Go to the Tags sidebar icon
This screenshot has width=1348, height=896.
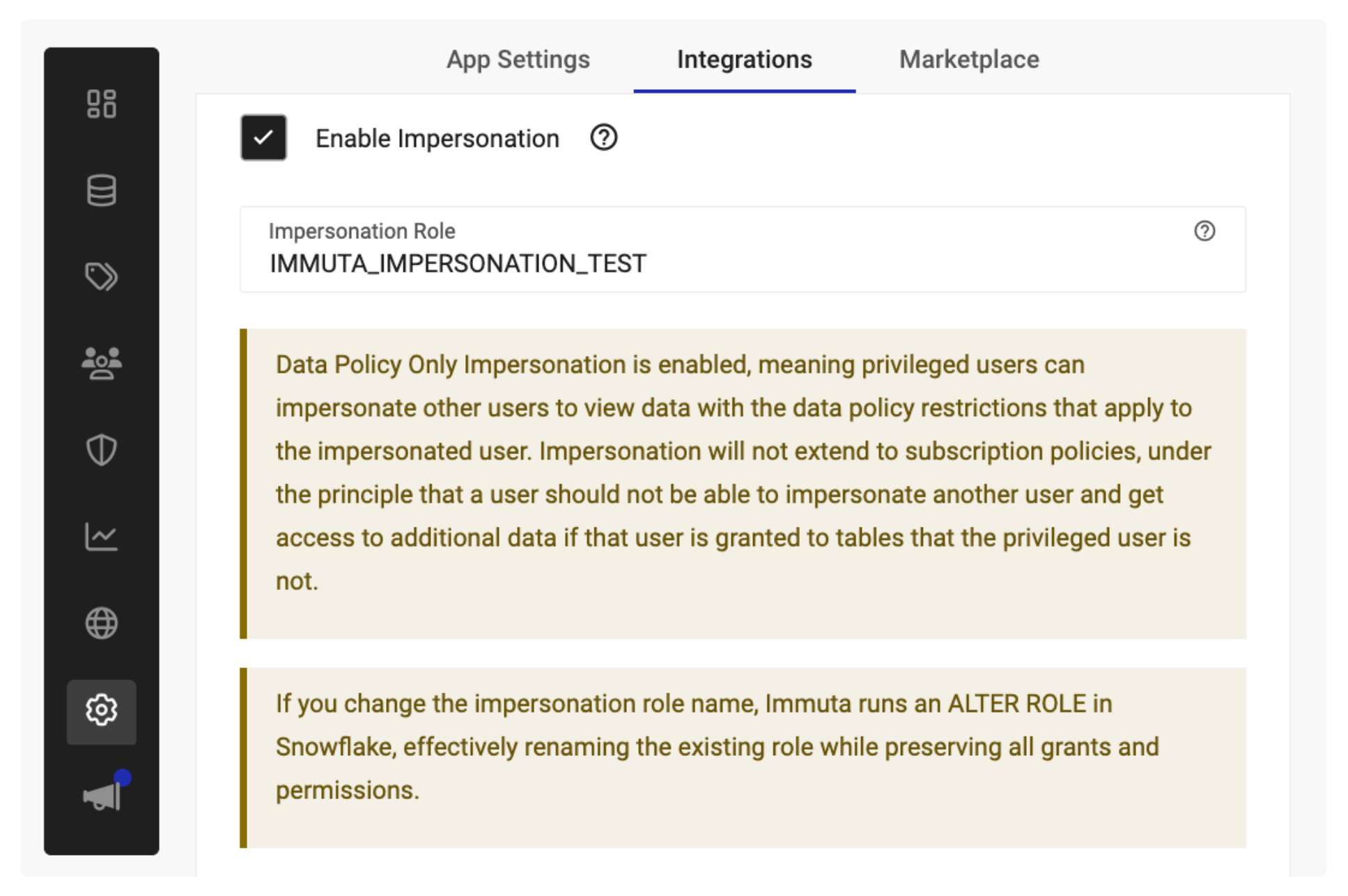(x=101, y=277)
